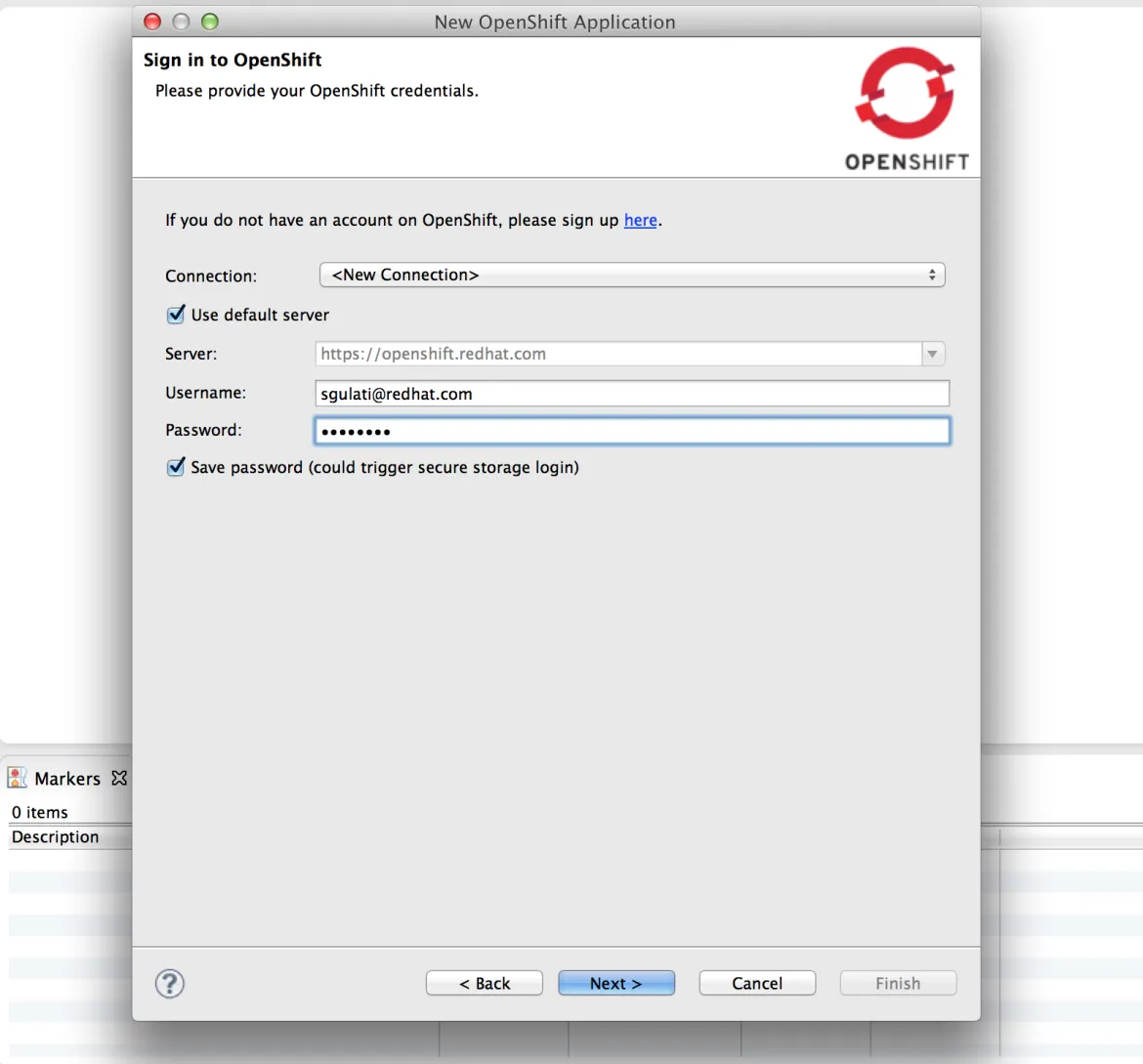This screenshot has height=1064, width=1143.
Task: Click the green zoom window button
Action: coord(210,21)
